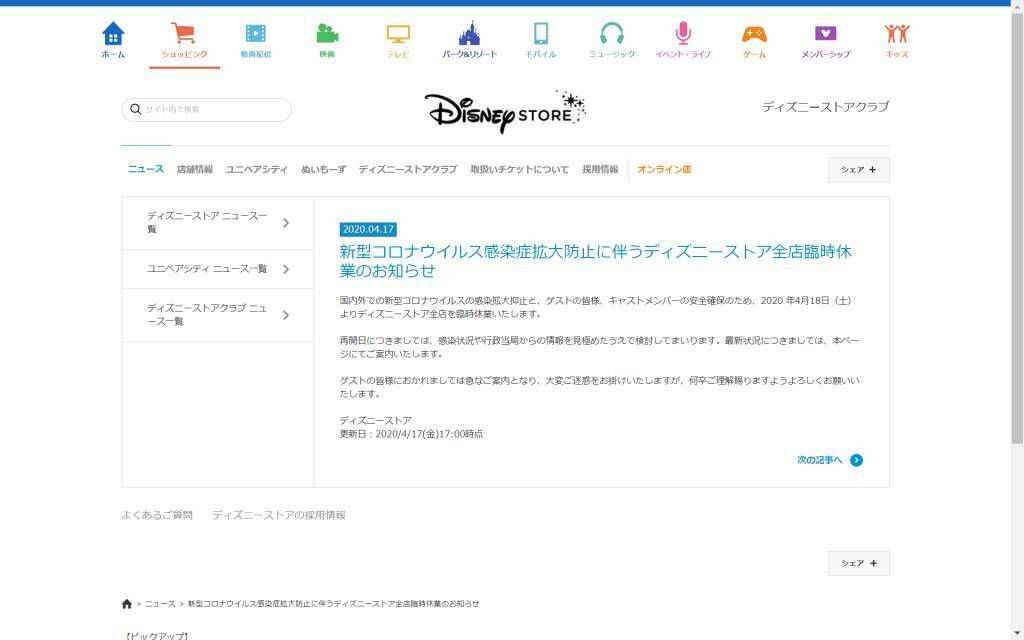Open the Music headphones icon
The width and height of the screenshot is (1024, 640).
coord(612,35)
